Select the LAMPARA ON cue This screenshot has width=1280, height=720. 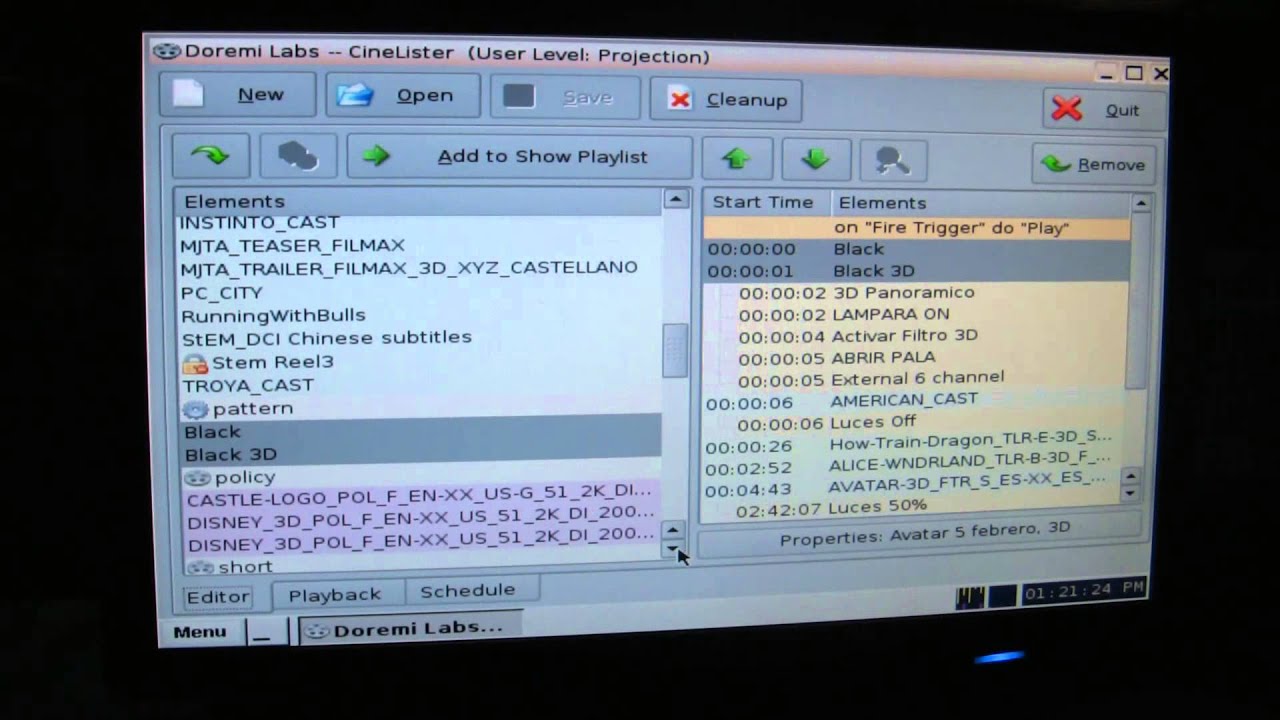tap(917, 314)
